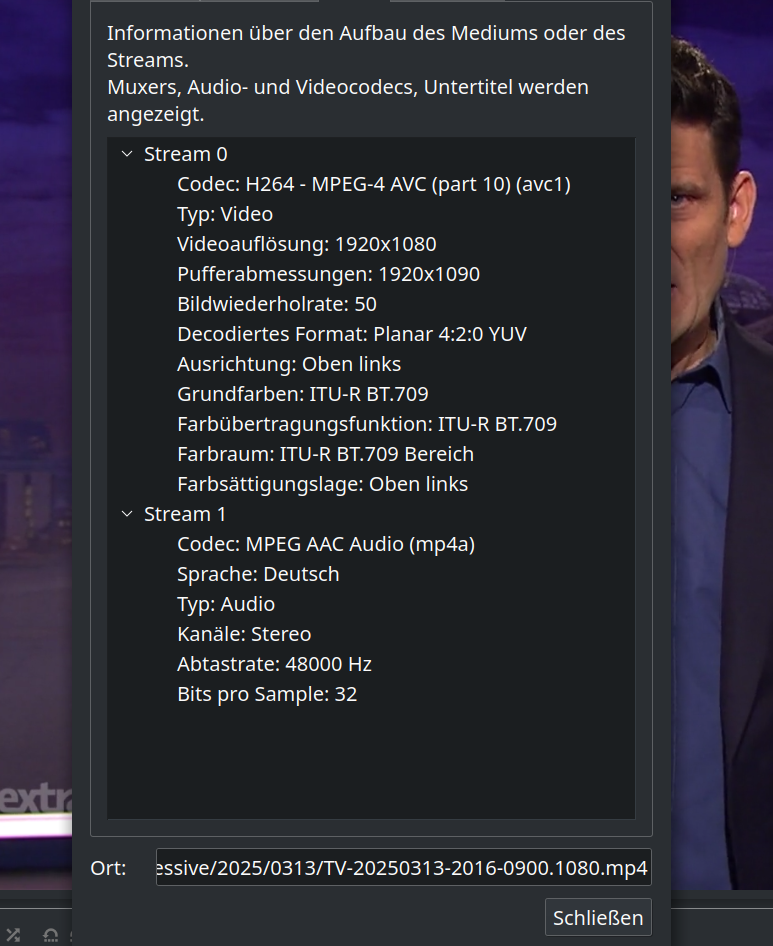This screenshot has height=946, width=773.
Task: Select the Grundfarben ITU-R BT.709 row
Action: click(x=302, y=394)
